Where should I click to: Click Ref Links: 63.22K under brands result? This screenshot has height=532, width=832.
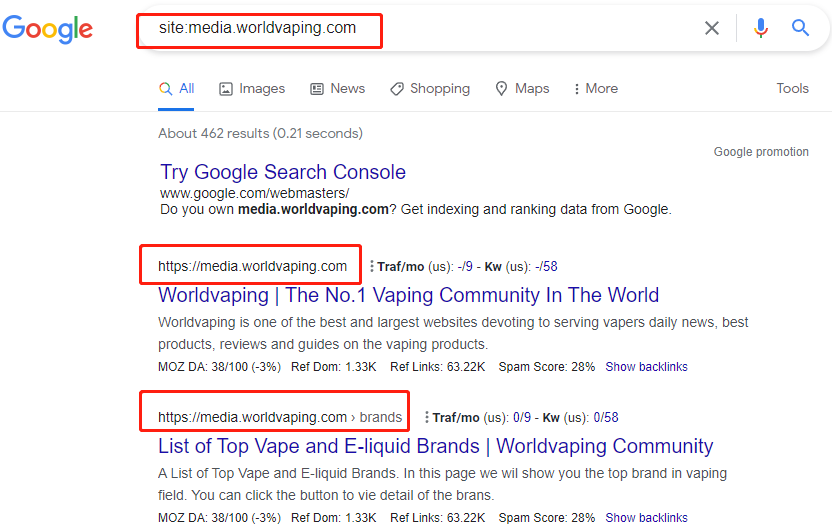coord(437,518)
